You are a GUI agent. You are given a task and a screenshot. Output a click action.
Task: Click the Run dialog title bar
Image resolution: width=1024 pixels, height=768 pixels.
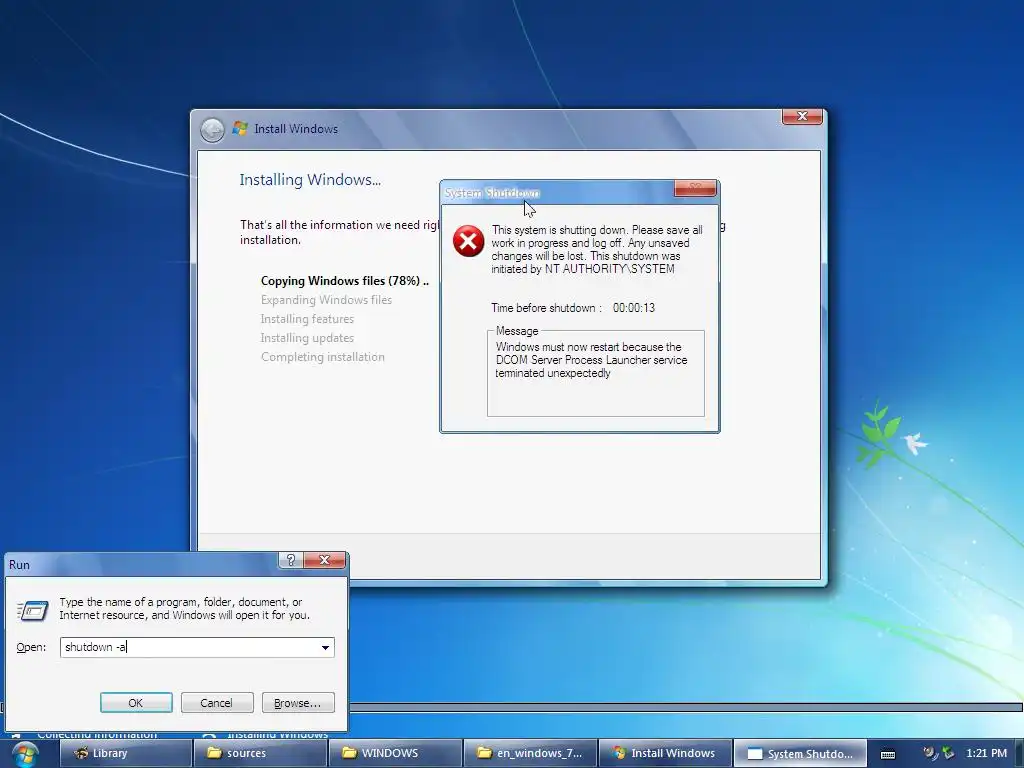[142, 564]
